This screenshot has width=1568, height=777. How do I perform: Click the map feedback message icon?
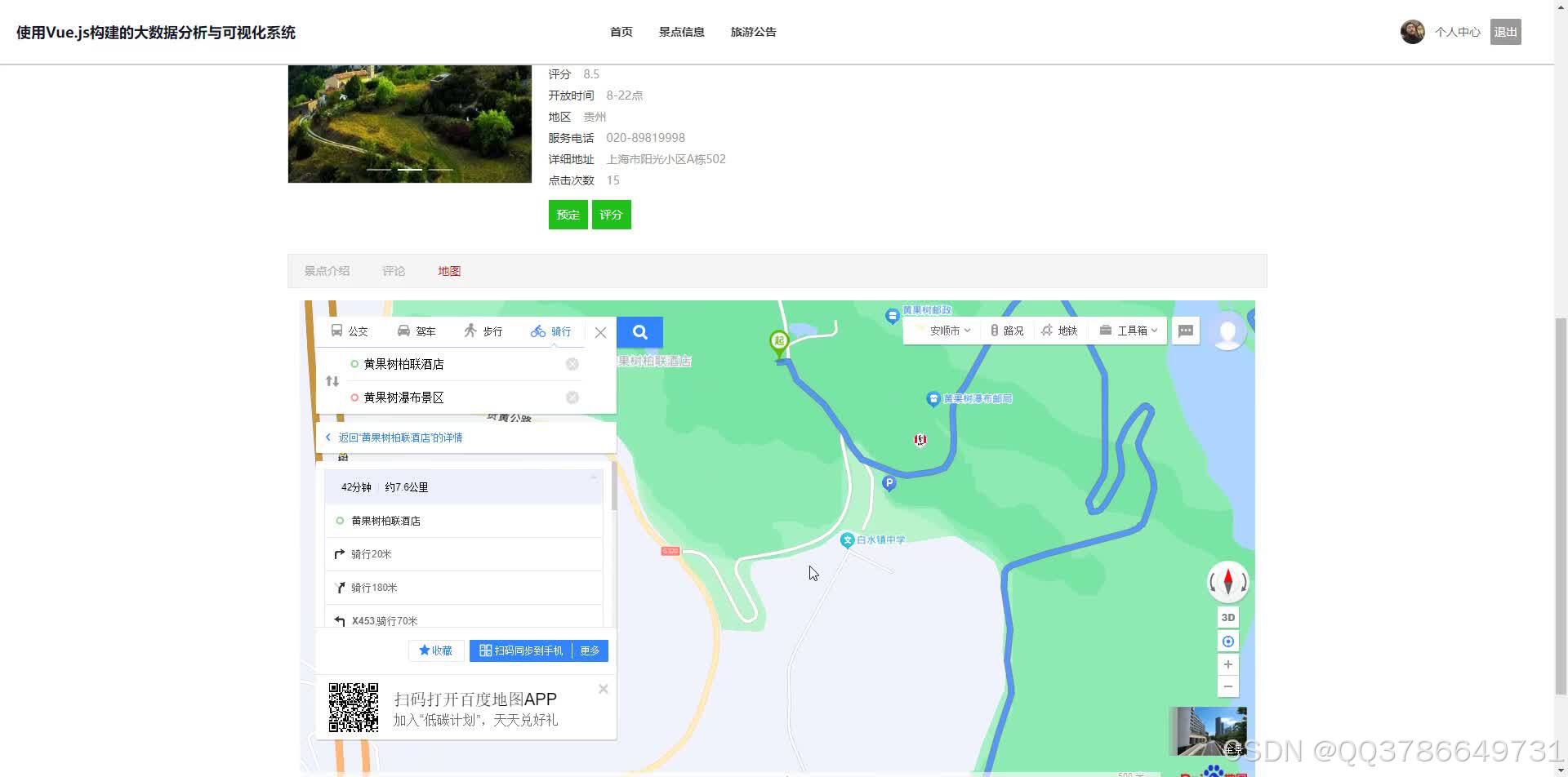1186,331
